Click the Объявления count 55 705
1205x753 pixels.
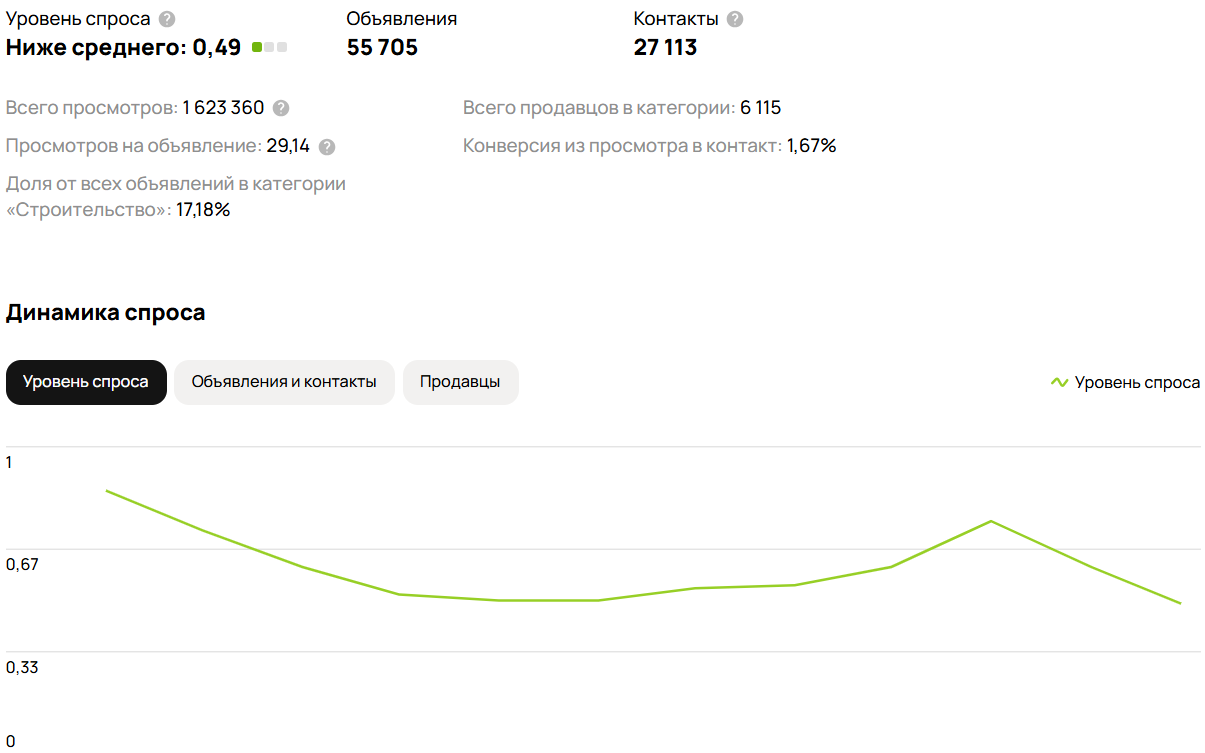pos(382,47)
